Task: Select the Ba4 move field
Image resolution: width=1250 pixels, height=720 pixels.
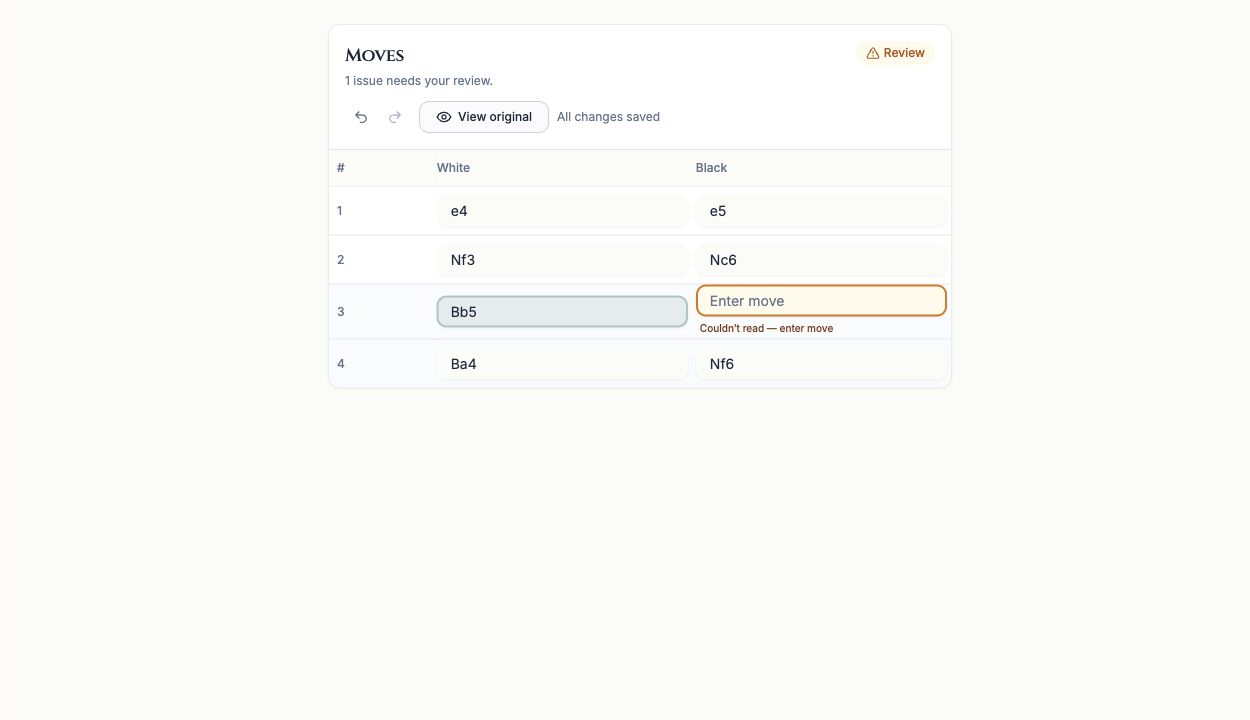Action: tap(562, 364)
